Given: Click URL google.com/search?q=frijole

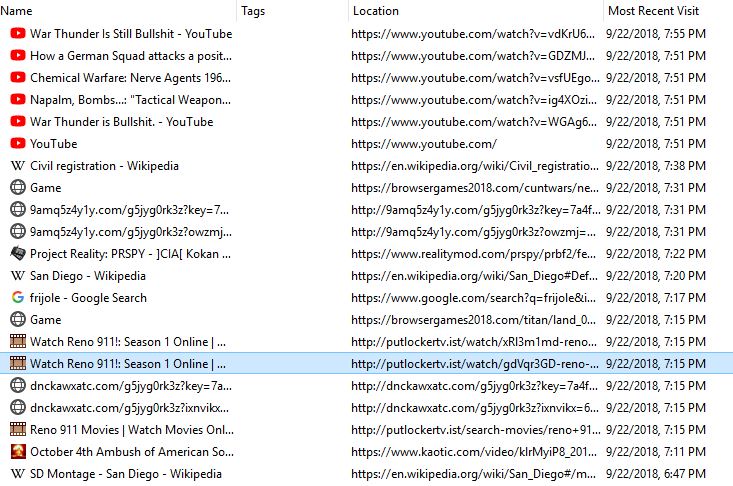Looking at the screenshot, I should (x=474, y=298).
